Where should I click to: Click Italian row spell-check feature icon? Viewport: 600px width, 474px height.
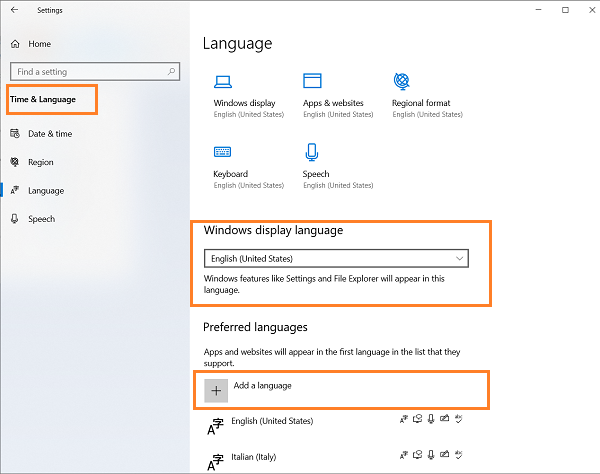point(458,454)
